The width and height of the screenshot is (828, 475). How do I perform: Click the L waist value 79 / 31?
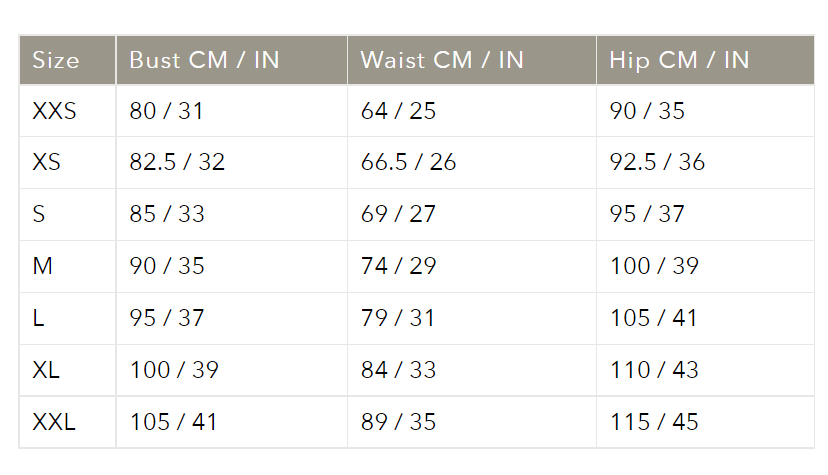point(398,318)
